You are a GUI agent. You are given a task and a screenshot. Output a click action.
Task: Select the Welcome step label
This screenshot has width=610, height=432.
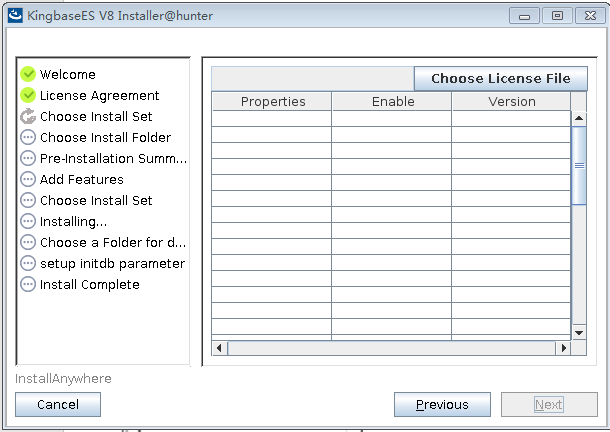[x=68, y=74]
